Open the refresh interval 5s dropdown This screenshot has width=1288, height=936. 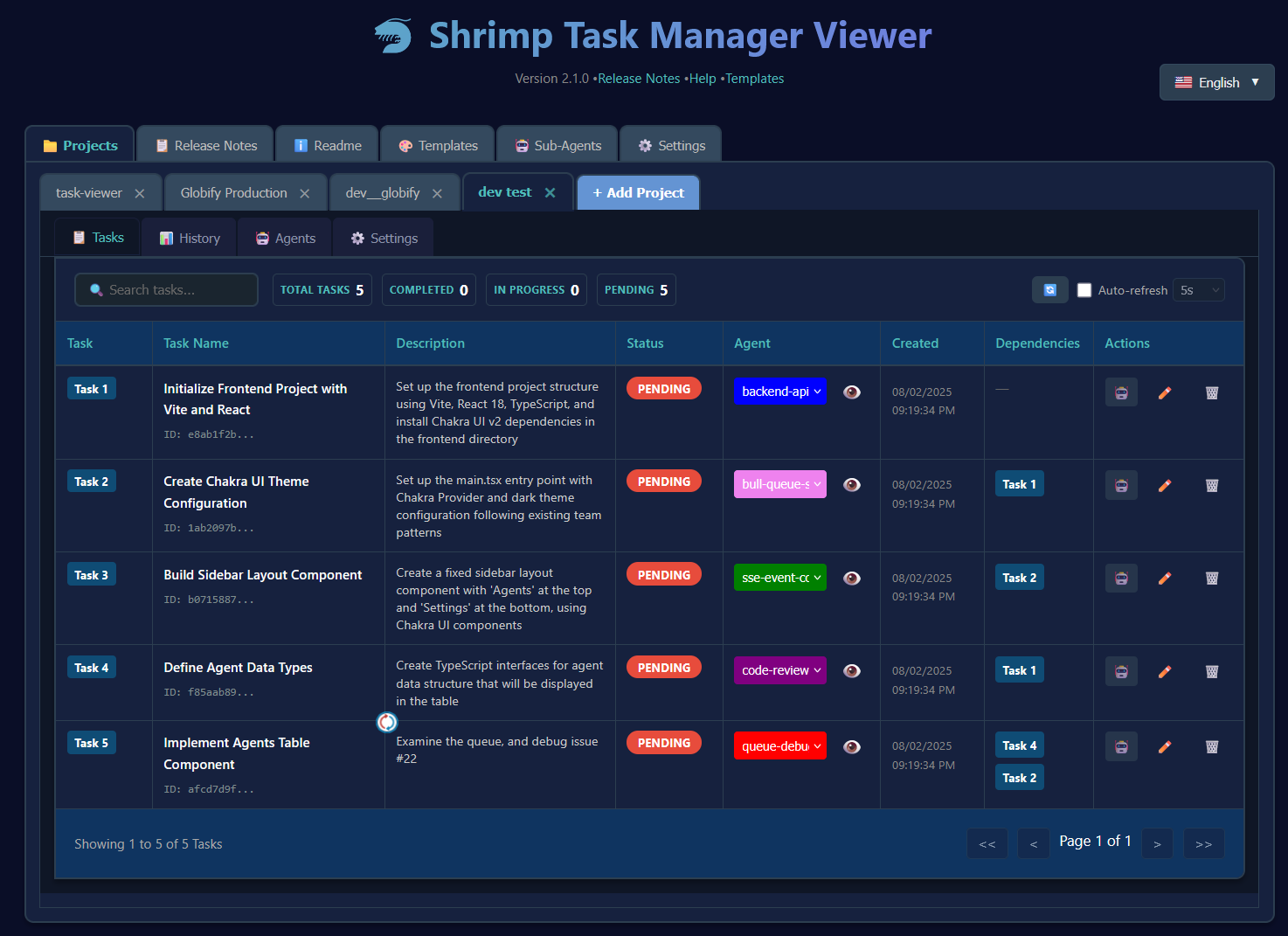pos(1198,289)
